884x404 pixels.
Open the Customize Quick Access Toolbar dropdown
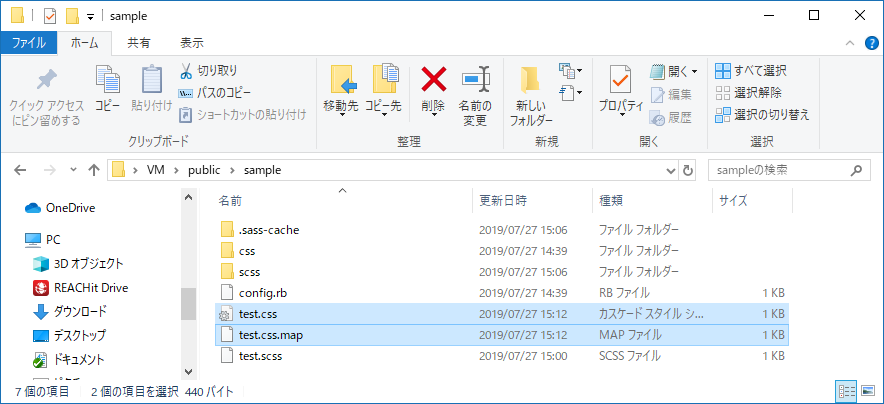pyautogui.click(x=90, y=17)
